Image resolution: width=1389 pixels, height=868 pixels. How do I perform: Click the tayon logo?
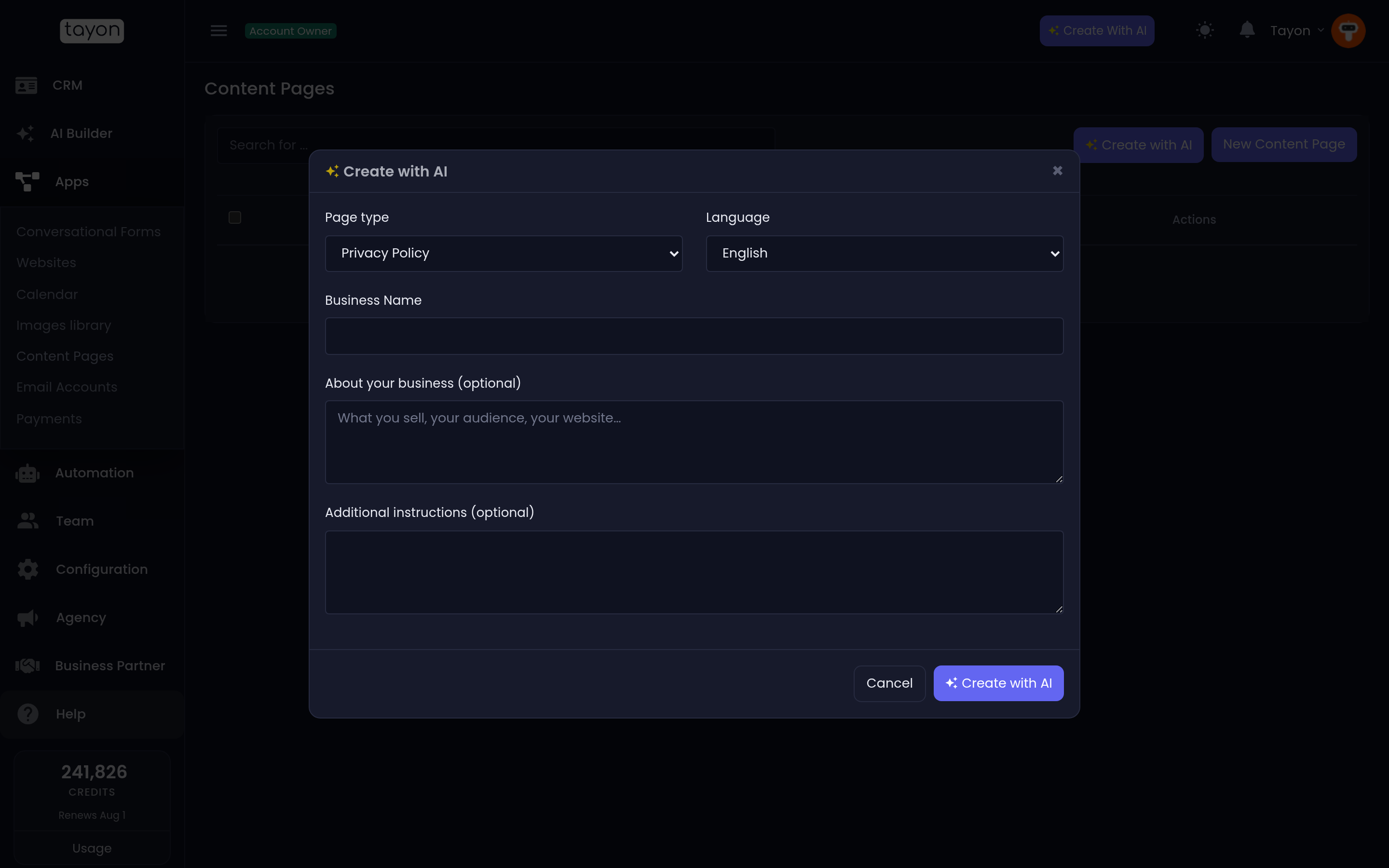click(92, 30)
